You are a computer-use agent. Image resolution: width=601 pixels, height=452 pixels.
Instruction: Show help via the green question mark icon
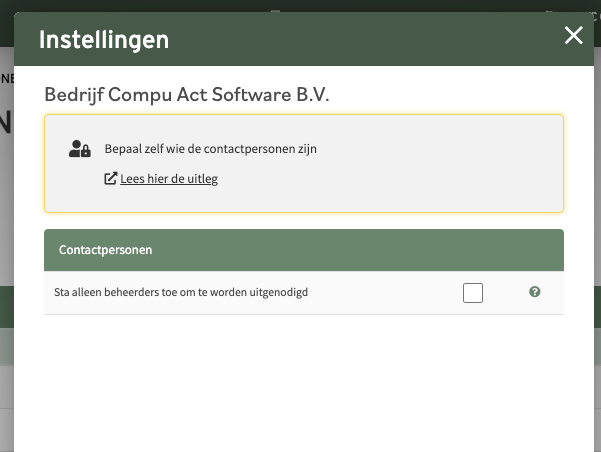(x=535, y=292)
